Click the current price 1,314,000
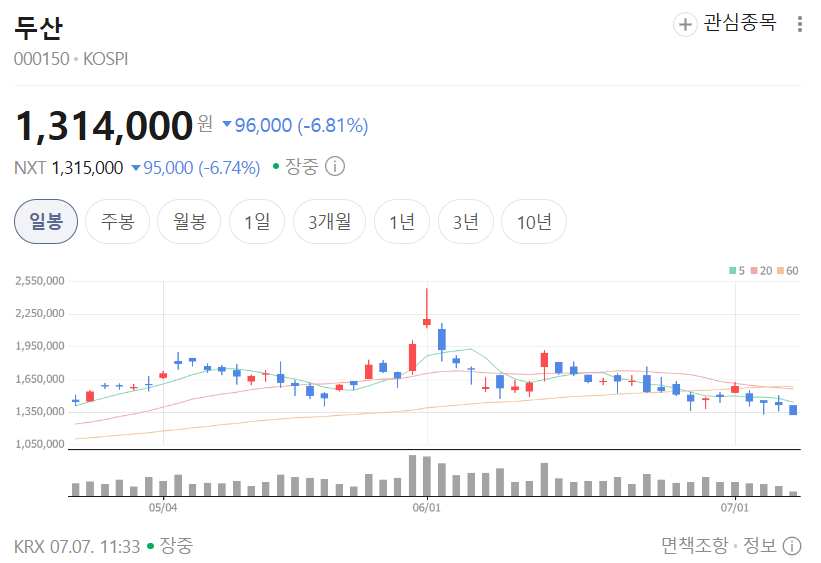Image resolution: width=821 pixels, height=563 pixels. [x=104, y=126]
